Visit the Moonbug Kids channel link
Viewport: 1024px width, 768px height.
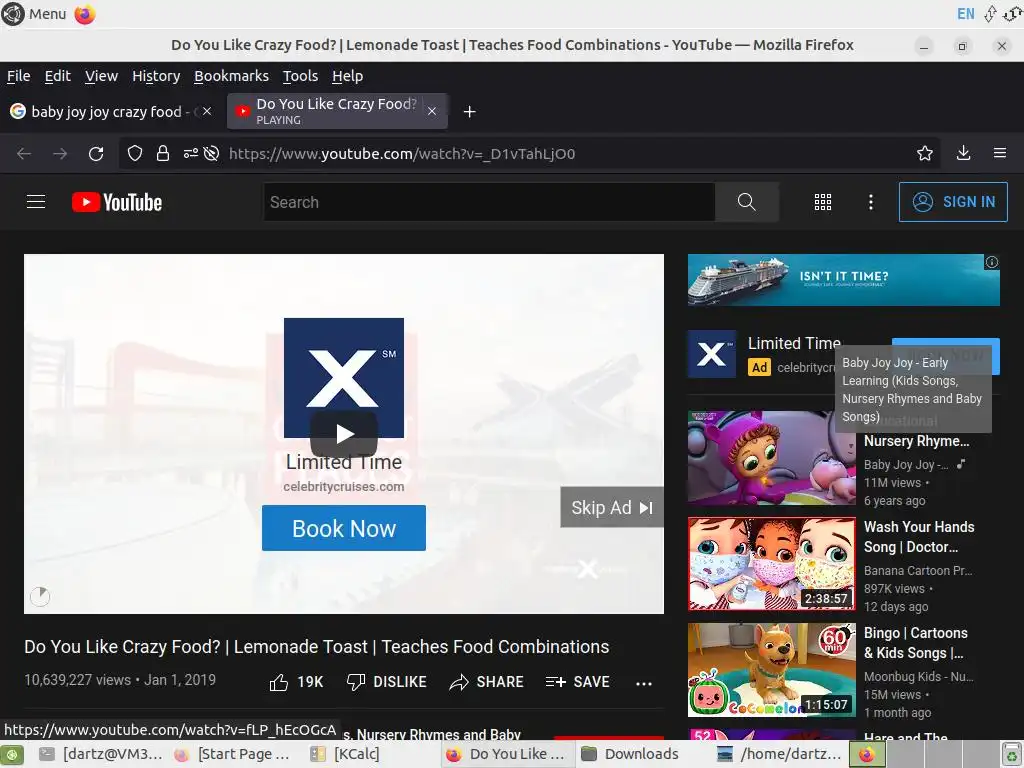tap(918, 677)
